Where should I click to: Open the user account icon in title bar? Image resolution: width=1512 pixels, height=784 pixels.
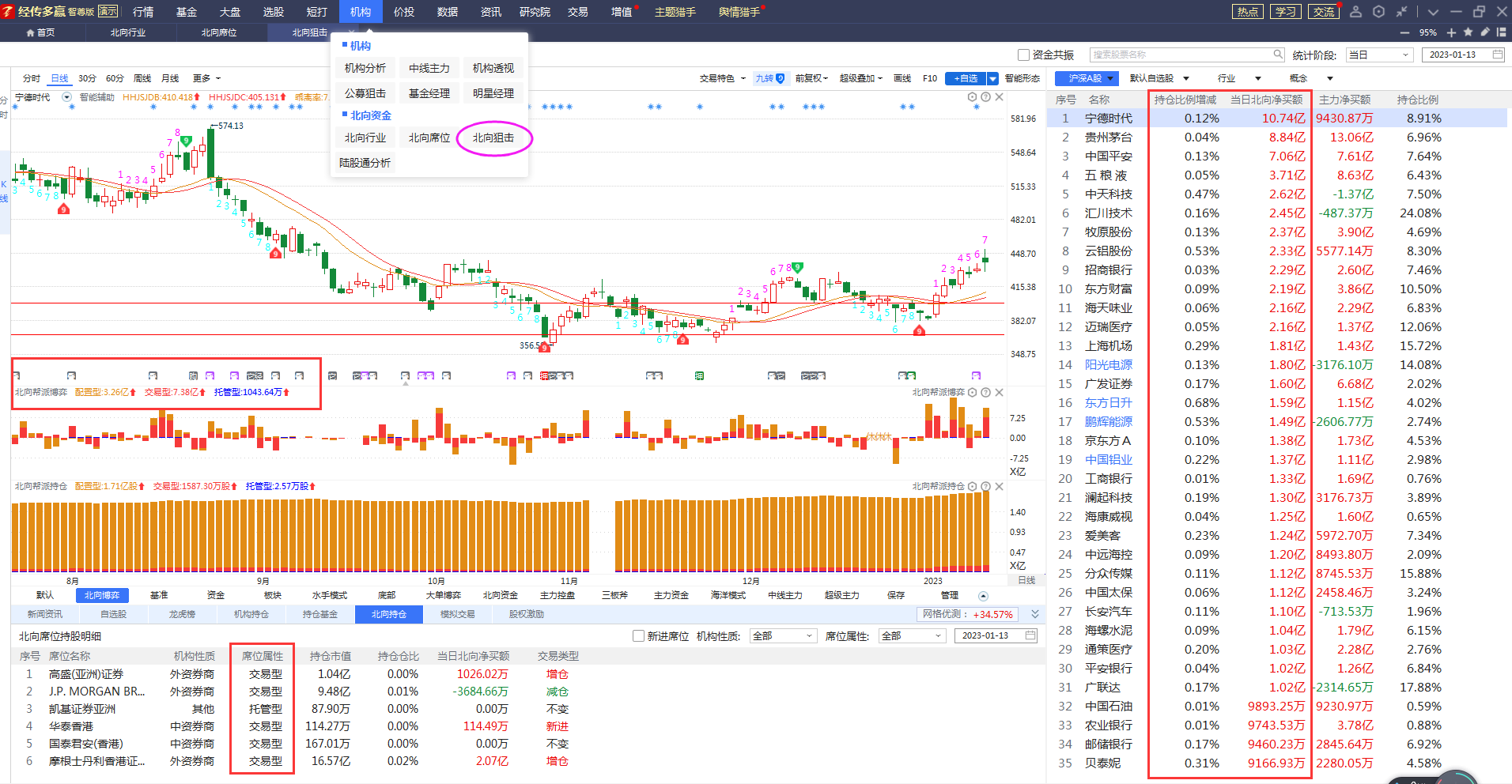1355,11
